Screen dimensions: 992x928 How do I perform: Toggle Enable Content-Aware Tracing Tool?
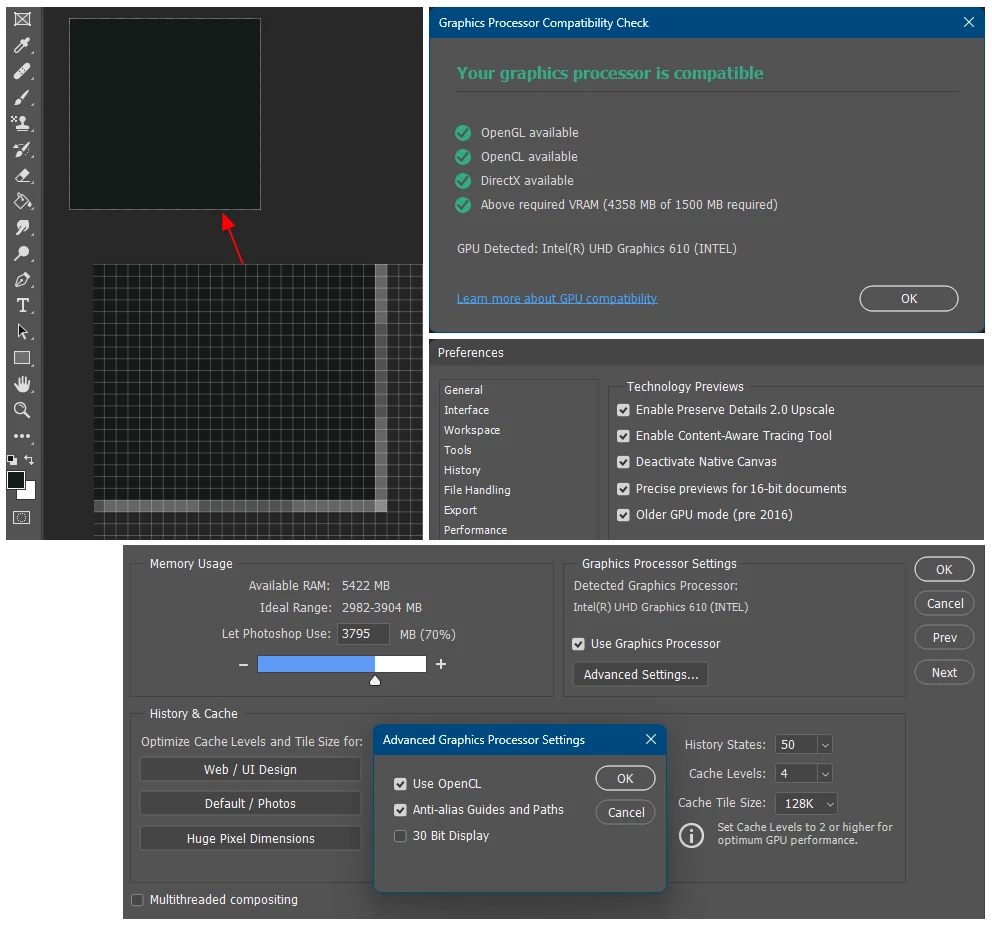[x=623, y=436]
